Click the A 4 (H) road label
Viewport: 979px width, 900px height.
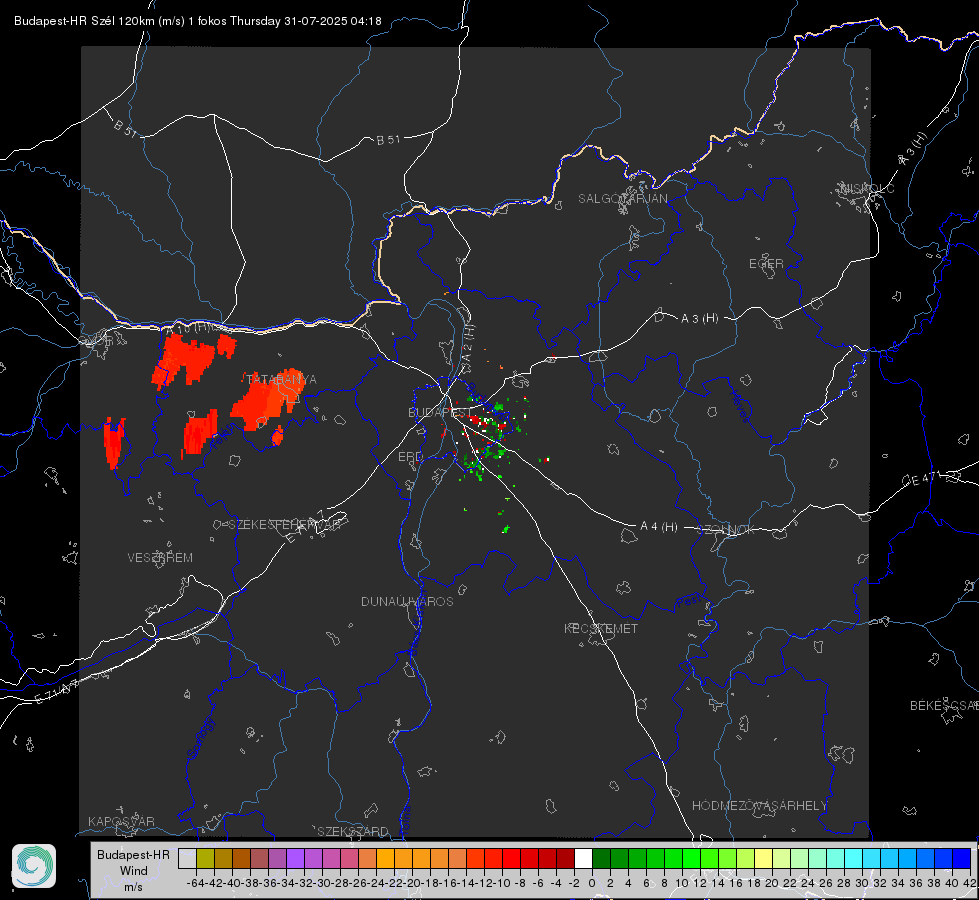659,527
